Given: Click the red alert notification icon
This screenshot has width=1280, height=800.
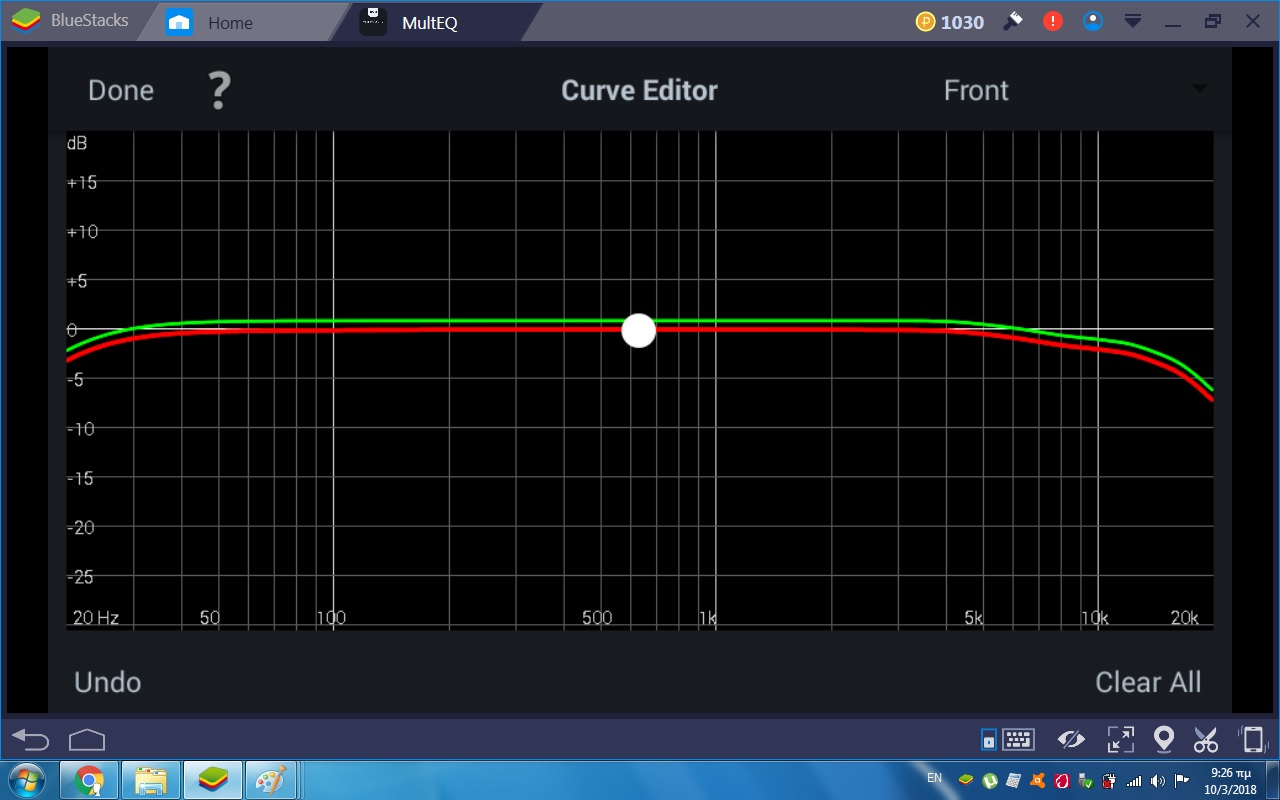Looking at the screenshot, I should pos(1053,21).
